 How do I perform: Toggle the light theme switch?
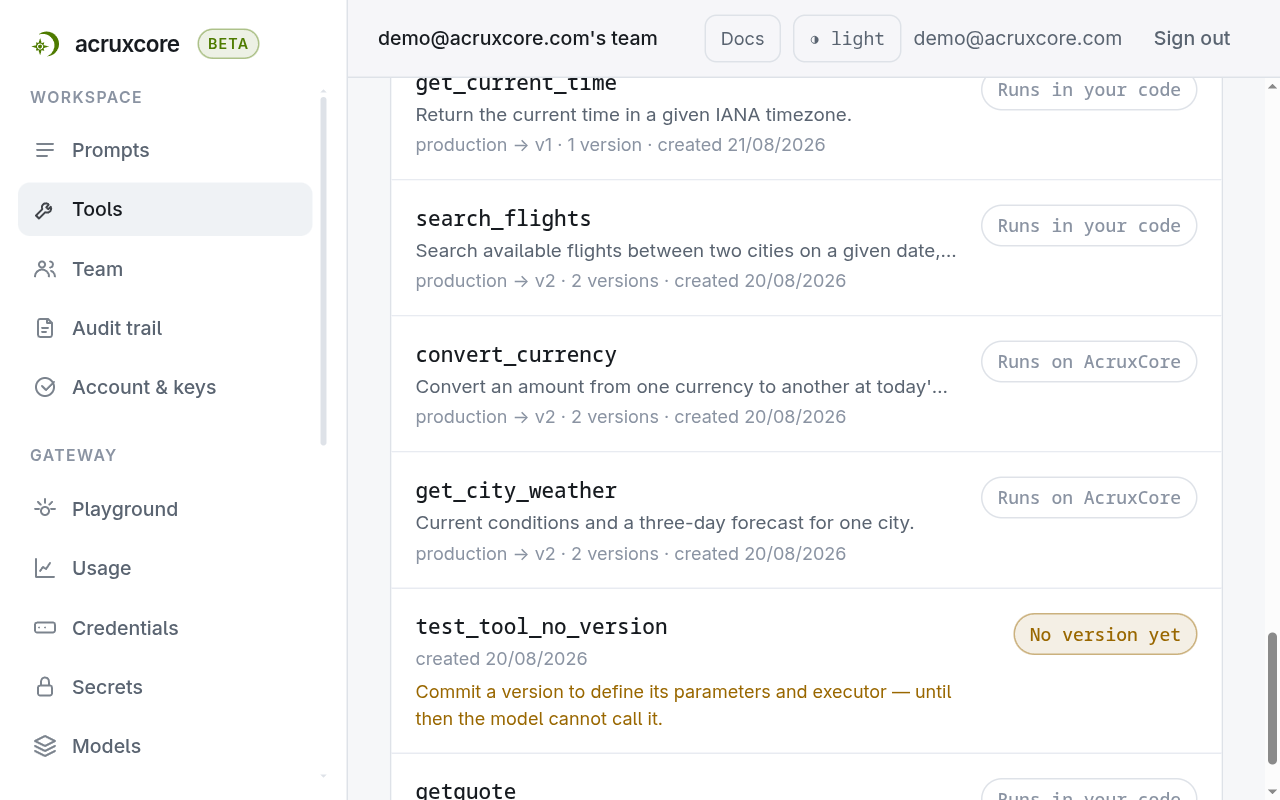pyautogui.click(x=847, y=39)
